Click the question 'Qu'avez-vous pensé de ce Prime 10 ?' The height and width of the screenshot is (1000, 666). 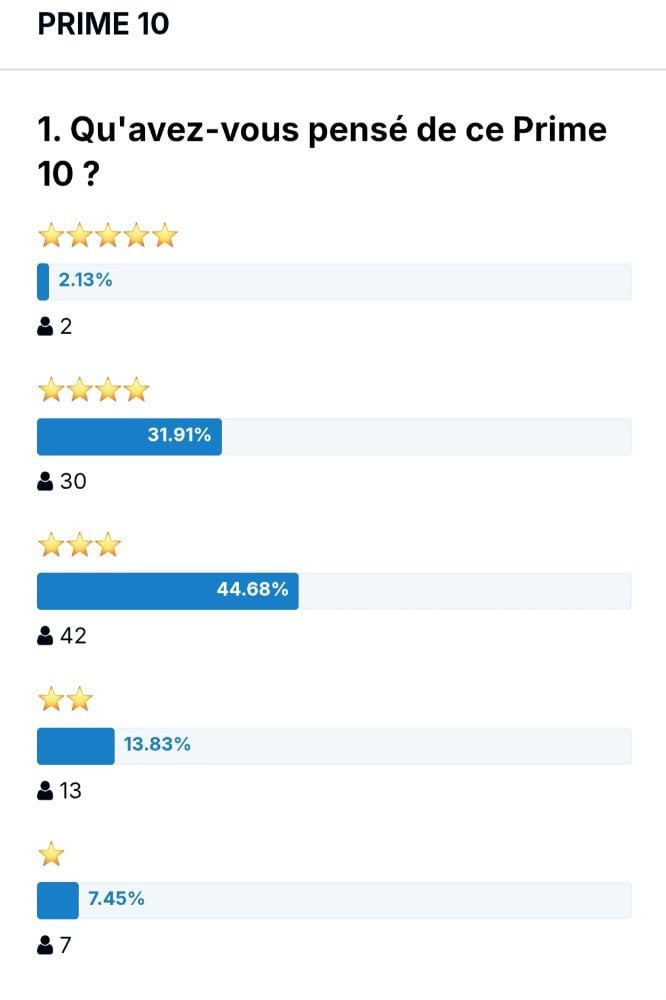click(322, 151)
